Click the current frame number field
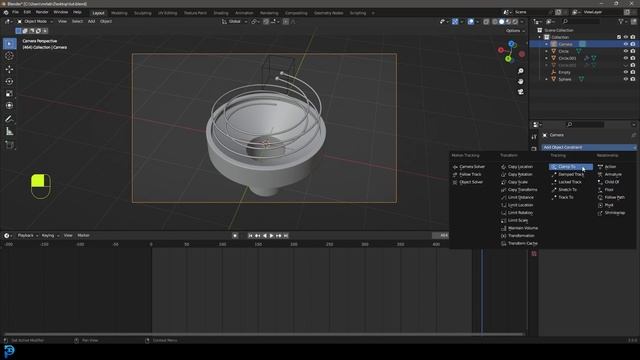Image resolution: width=640 pixels, height=360 pixels. pos(441,236)
